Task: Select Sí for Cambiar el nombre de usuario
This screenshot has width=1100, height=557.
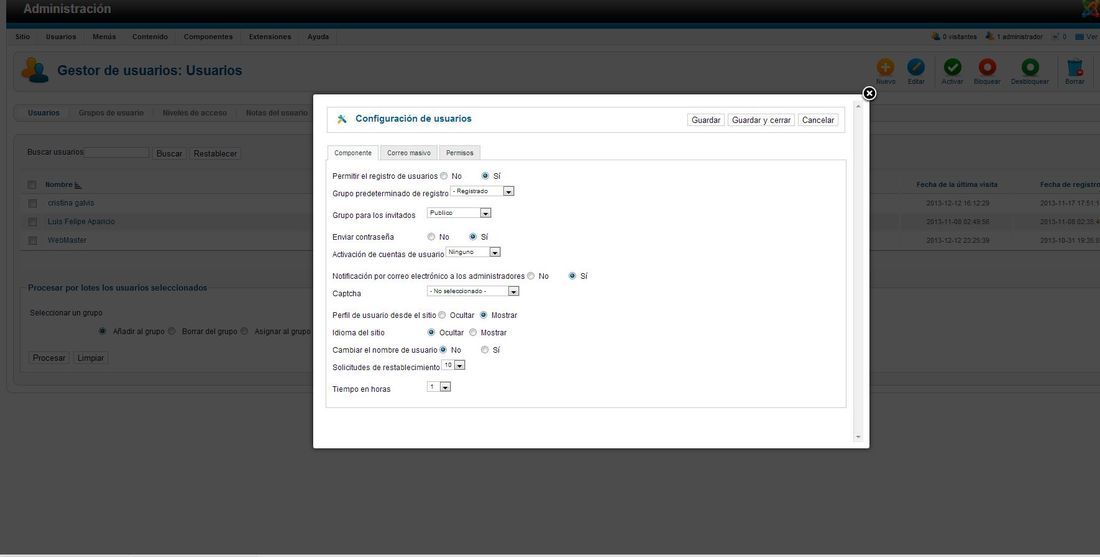Action: pyautogui.click(x=485, y=349)
